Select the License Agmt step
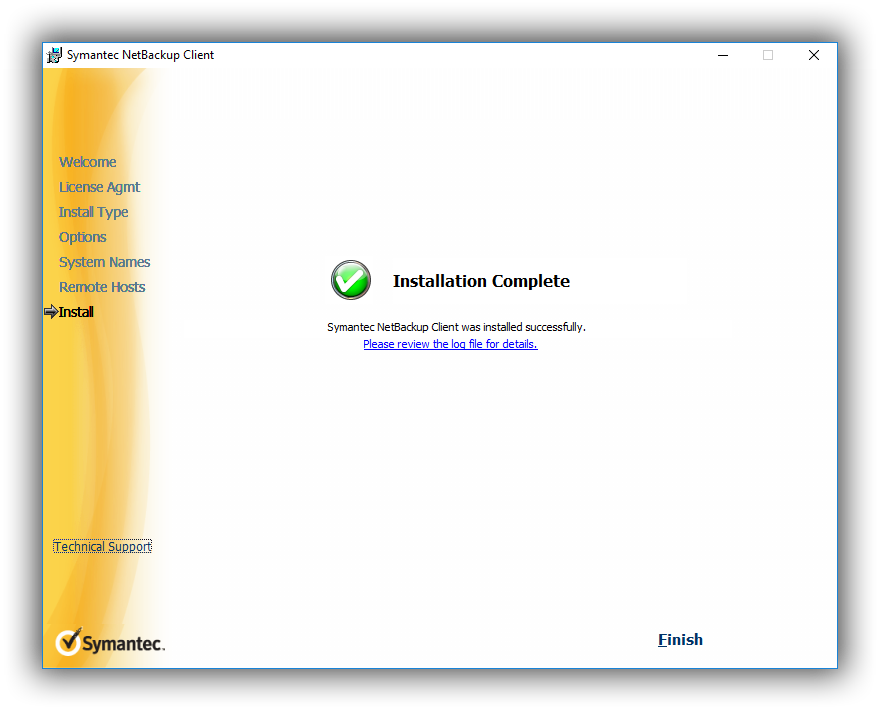Image resolution: width=880 pixels, height=711 pixels. (99, 187)
